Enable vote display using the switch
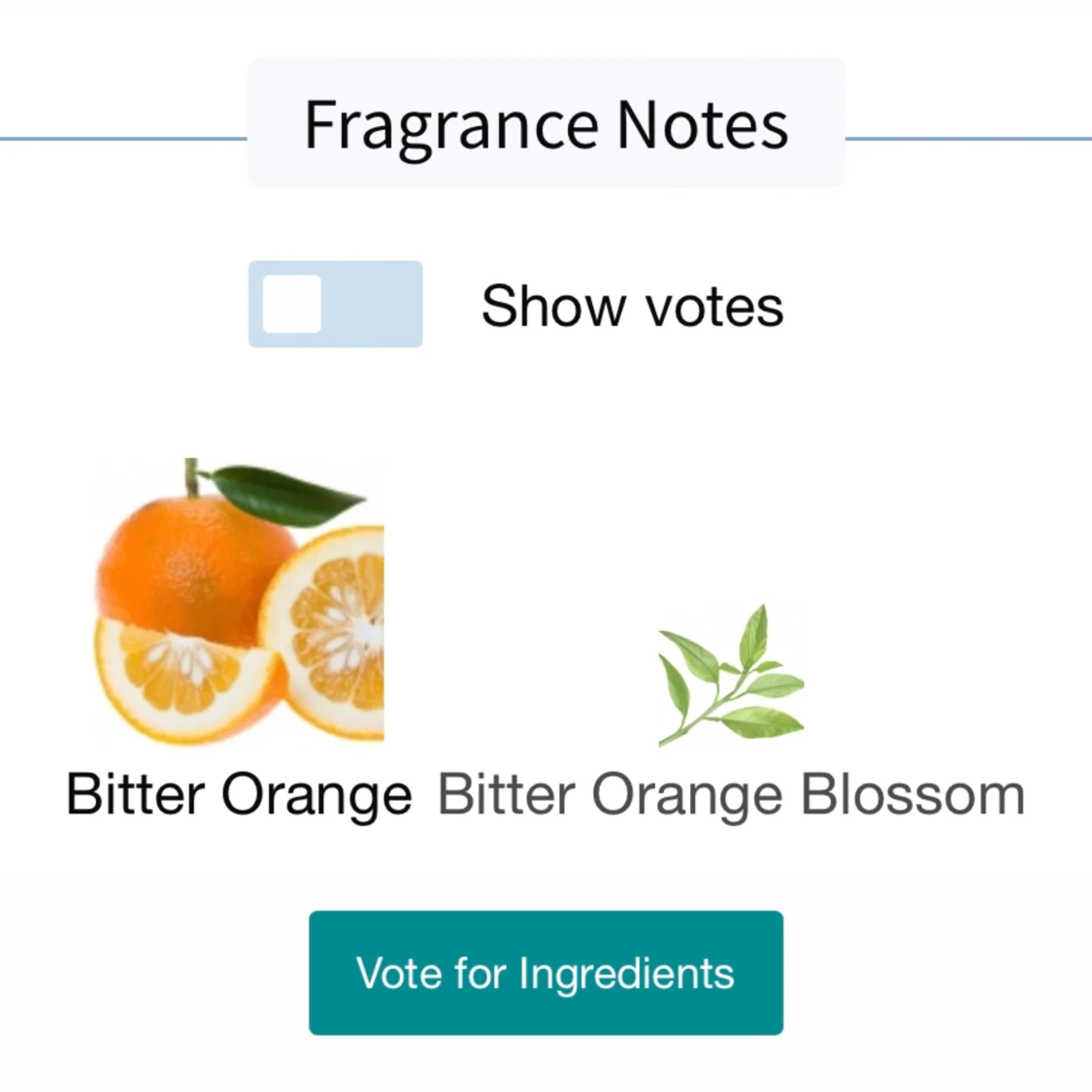1092x1092 pixels. [x=335, y=304]
